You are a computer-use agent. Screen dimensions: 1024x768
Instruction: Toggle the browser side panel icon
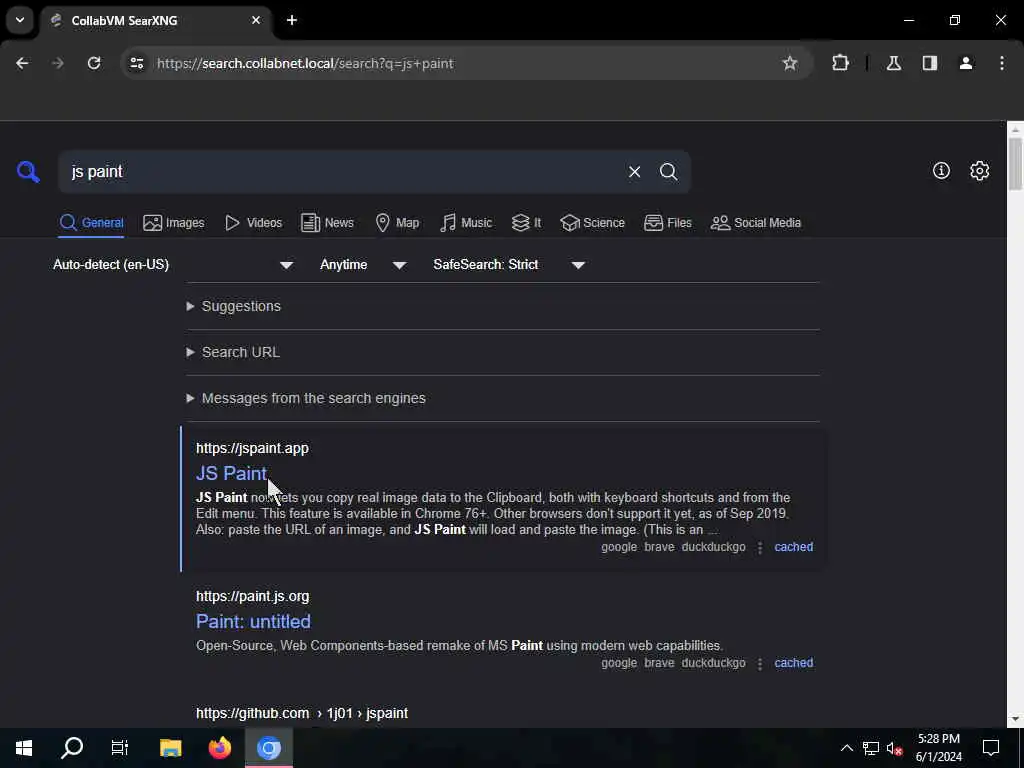pos(930,63)
